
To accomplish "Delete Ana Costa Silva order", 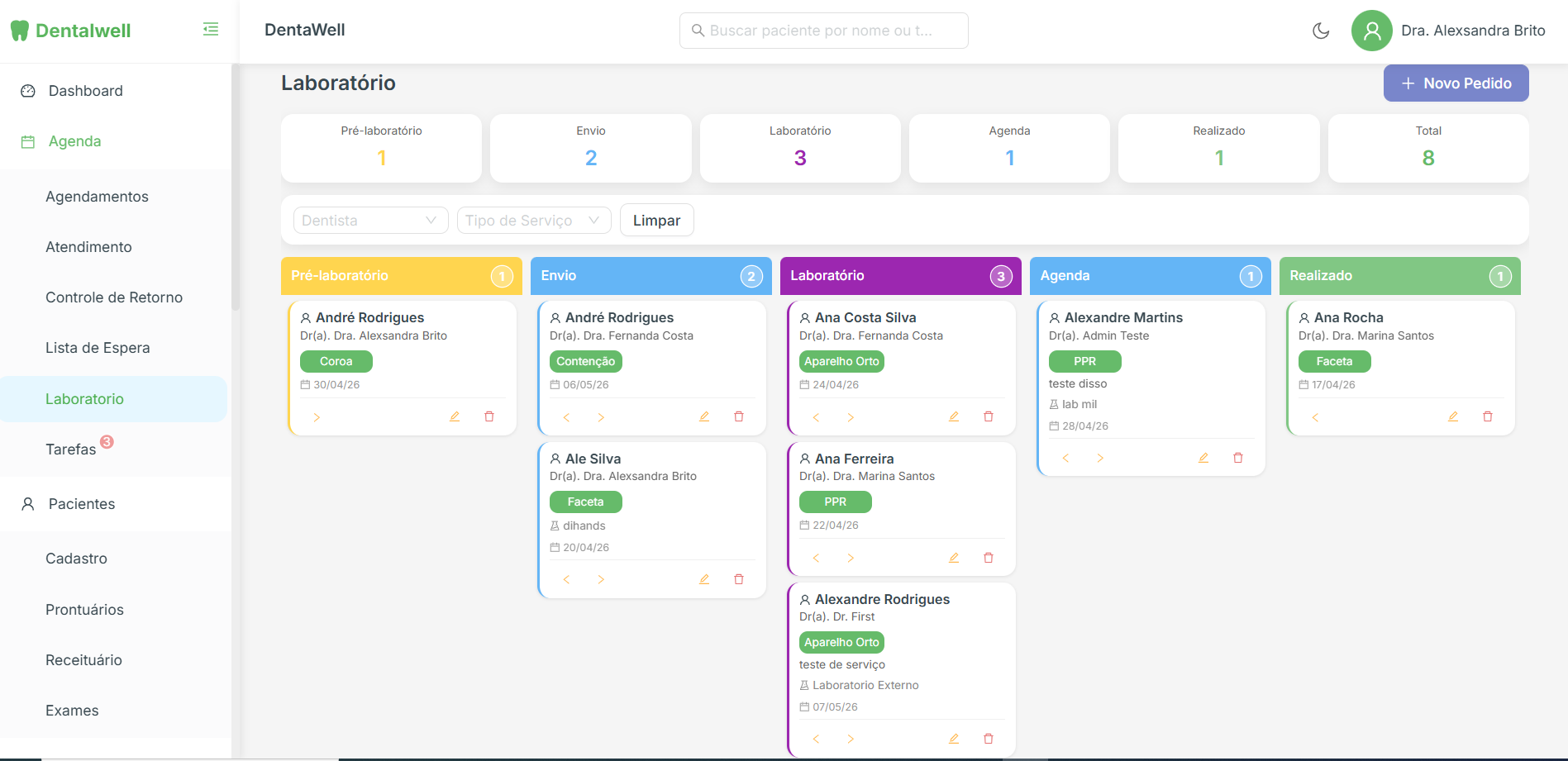I will click(989, 416).
